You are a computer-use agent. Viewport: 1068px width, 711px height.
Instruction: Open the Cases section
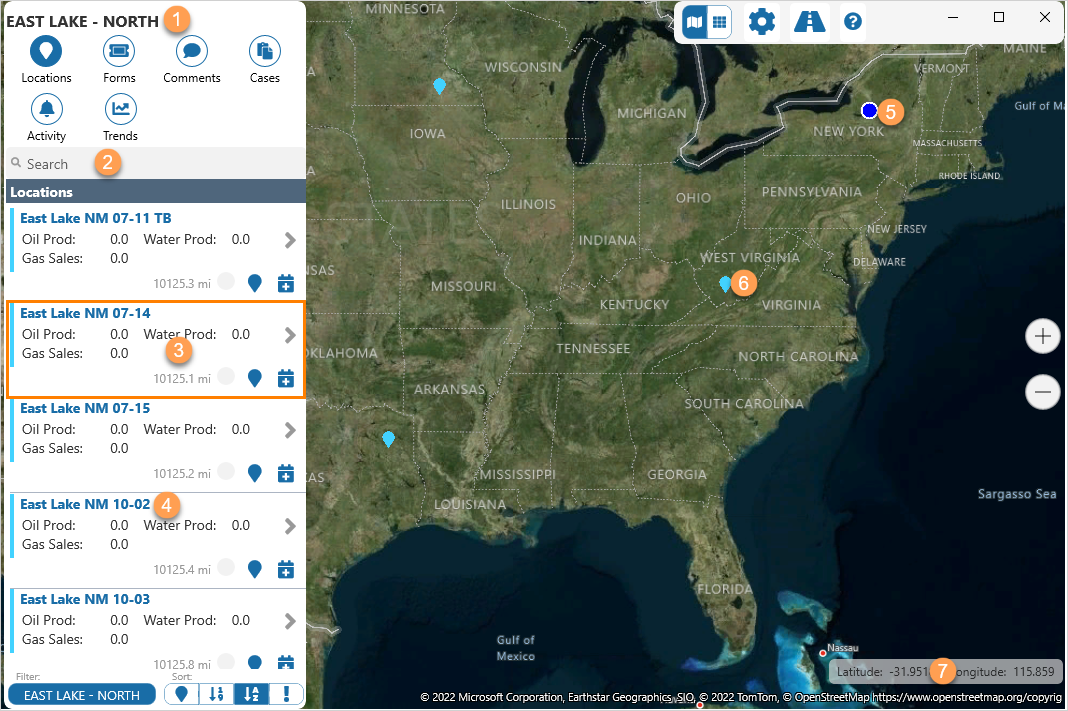click(265, 51)
